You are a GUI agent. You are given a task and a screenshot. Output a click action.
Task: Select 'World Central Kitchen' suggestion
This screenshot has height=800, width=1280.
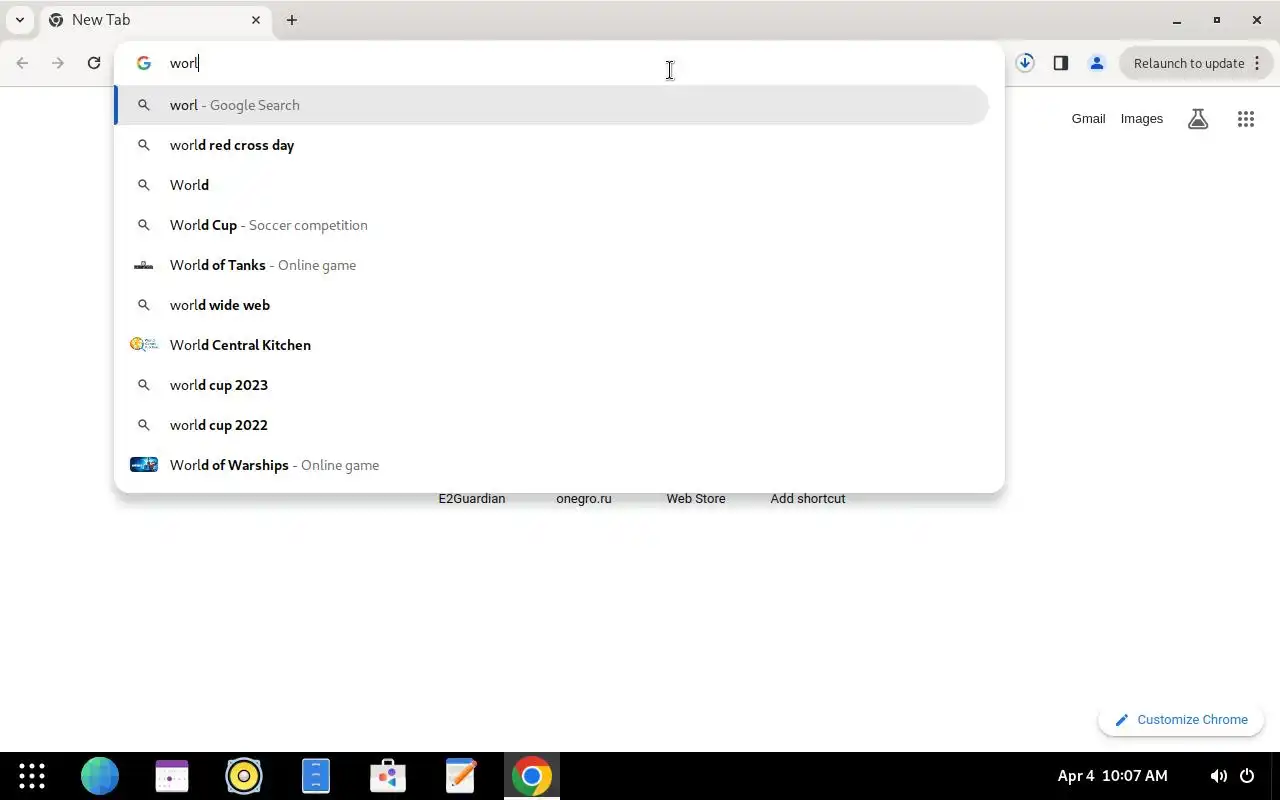(552, 345)
